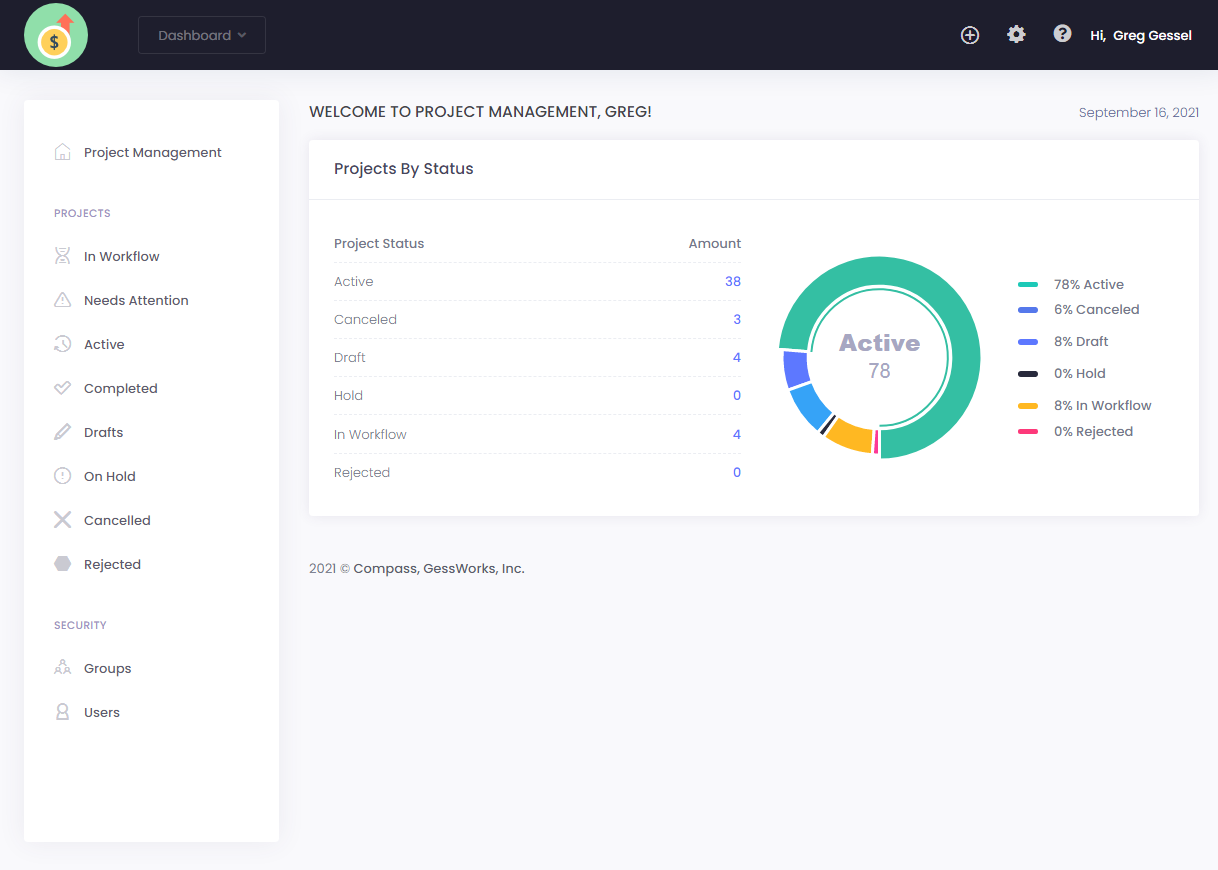The image size is (1218, 870).
Task: Click the black 0% Hold legend swatch
Action: click(x=1028, y=374)
